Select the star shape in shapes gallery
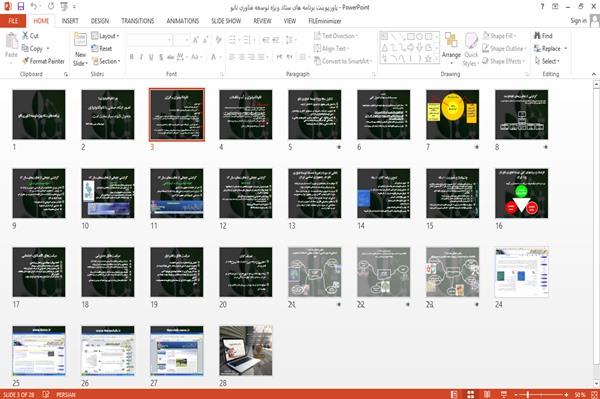This screenshot has height=399, width=600. tap(428, 59)
